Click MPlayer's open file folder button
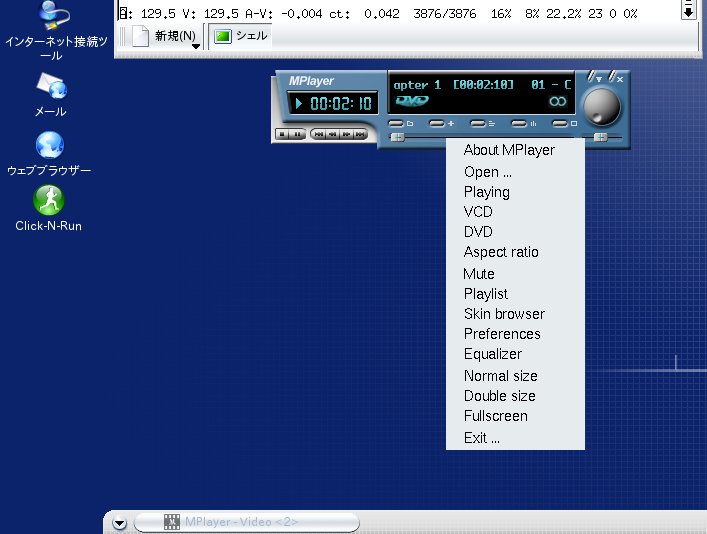The image size is (707, 534). tap(399, 124)
